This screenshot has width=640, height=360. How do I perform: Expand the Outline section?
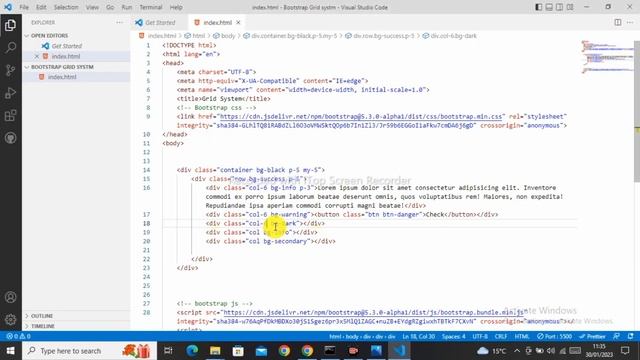[x=42, y=316]
